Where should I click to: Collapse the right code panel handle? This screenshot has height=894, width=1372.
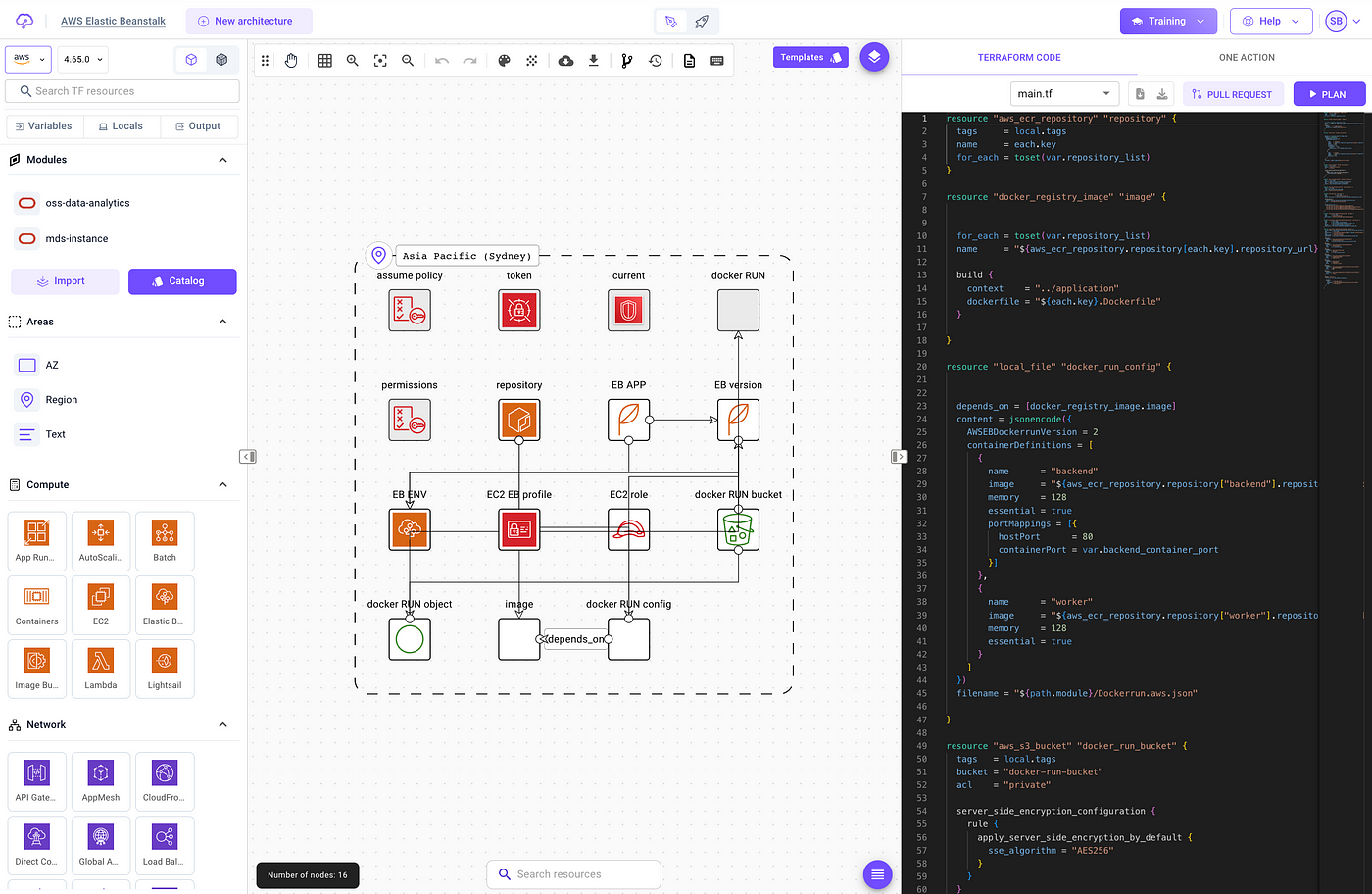(899, 456)
